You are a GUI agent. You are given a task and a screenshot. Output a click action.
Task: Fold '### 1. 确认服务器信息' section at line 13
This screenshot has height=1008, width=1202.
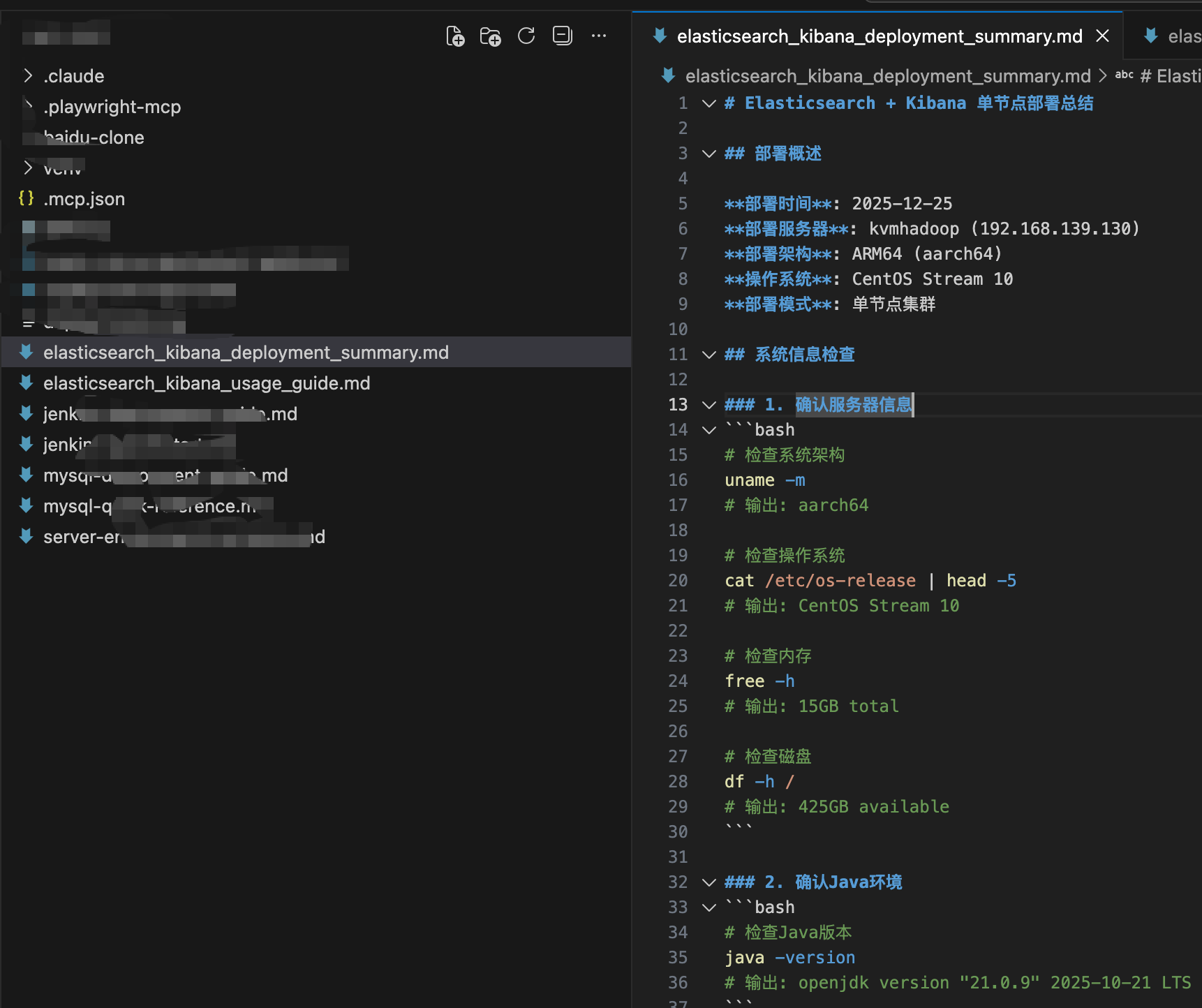[709, 405]
